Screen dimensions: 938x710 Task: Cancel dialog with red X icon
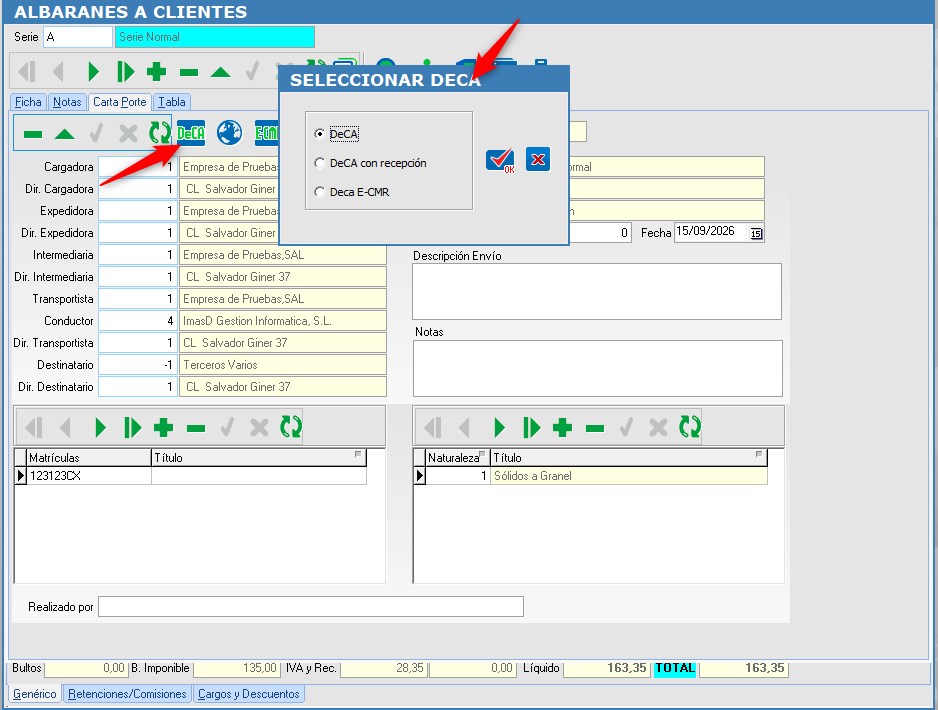(538, 159)
